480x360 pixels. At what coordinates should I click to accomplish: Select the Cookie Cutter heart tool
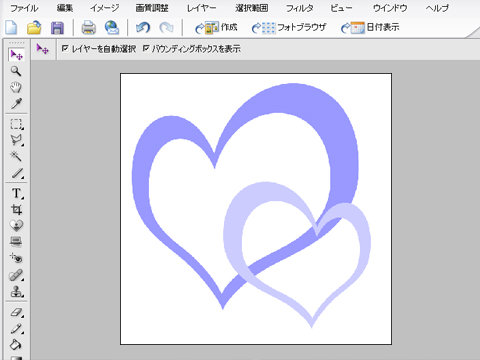tap(16, 226)
